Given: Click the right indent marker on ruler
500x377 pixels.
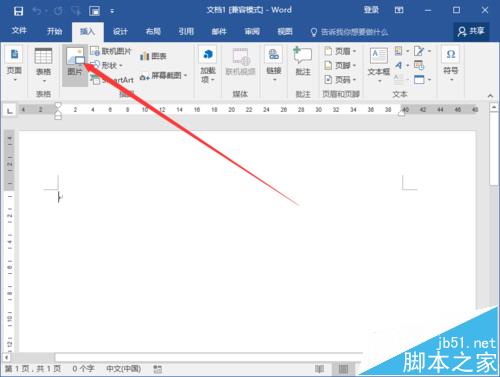Looking at the screenshot, I should tap(402, 113).
